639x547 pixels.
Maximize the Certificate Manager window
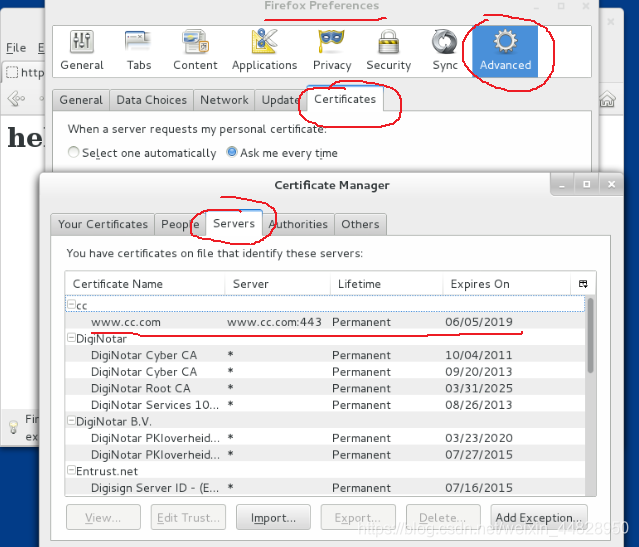pyautogui.click(x=586, y=185)
